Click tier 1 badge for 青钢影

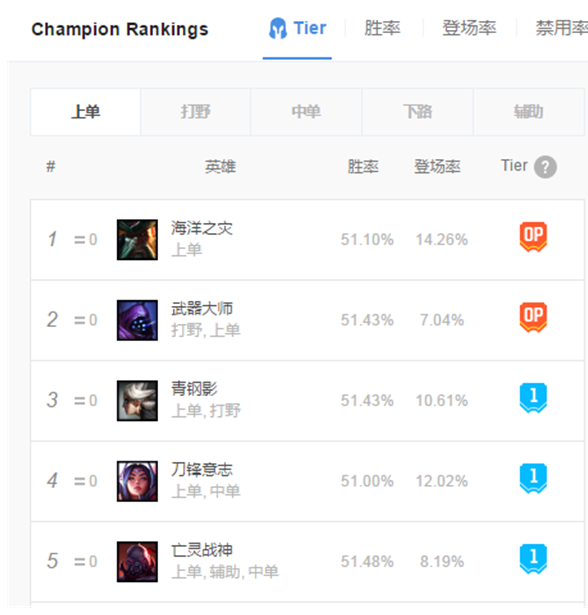533,398
